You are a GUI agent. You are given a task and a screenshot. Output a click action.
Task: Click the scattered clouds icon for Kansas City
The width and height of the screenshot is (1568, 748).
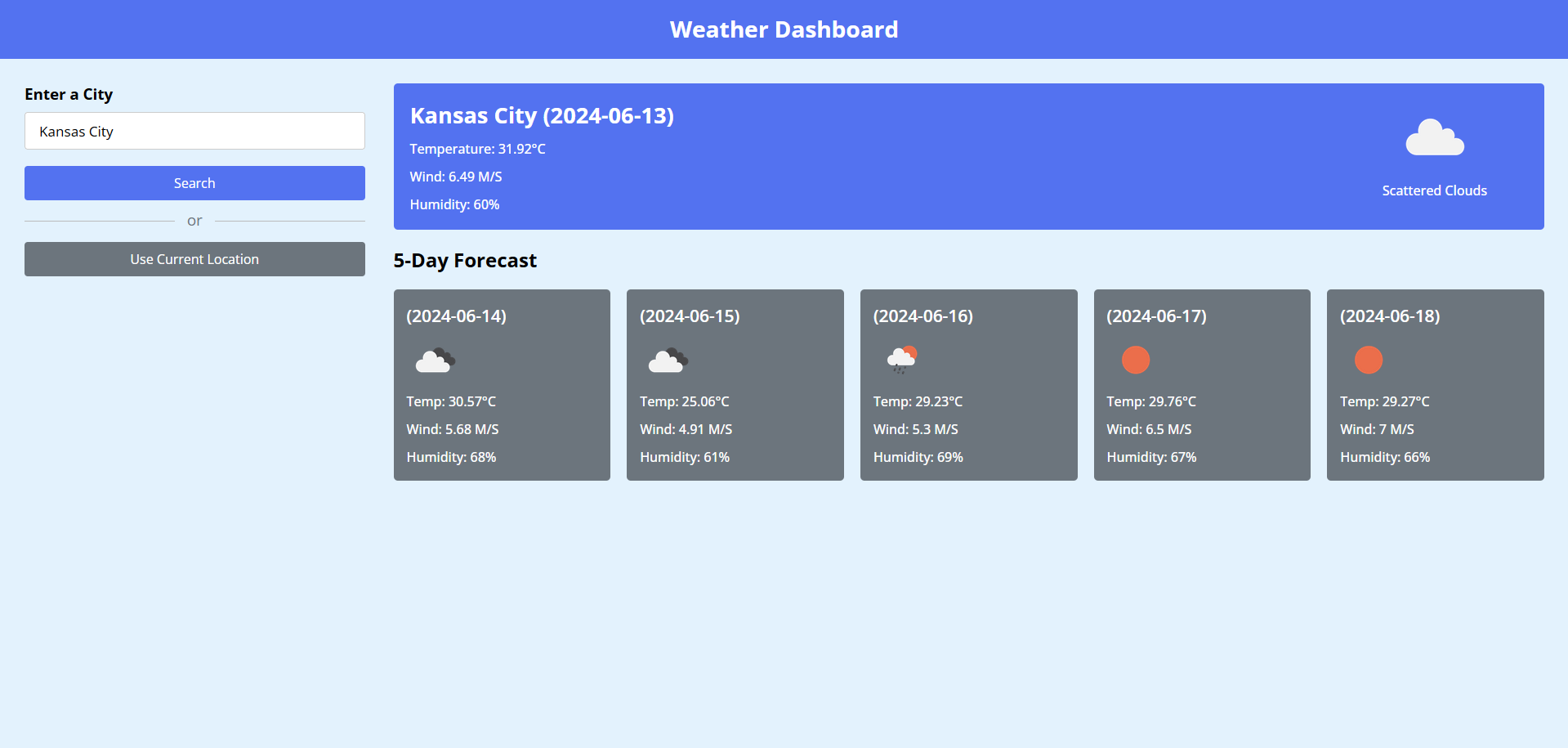coord(1434,138)
